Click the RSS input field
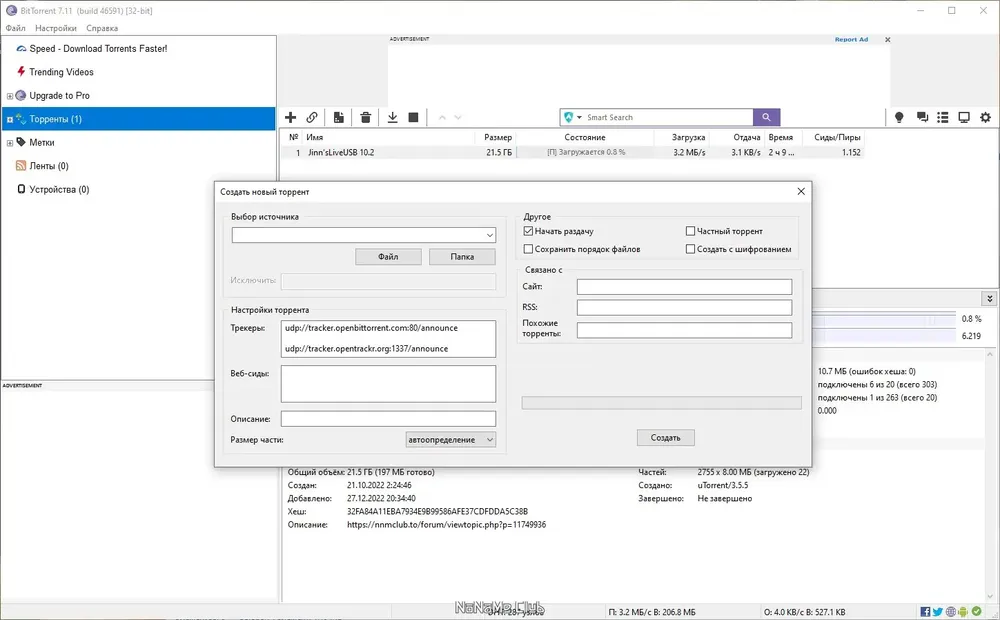 pos(684,307)
